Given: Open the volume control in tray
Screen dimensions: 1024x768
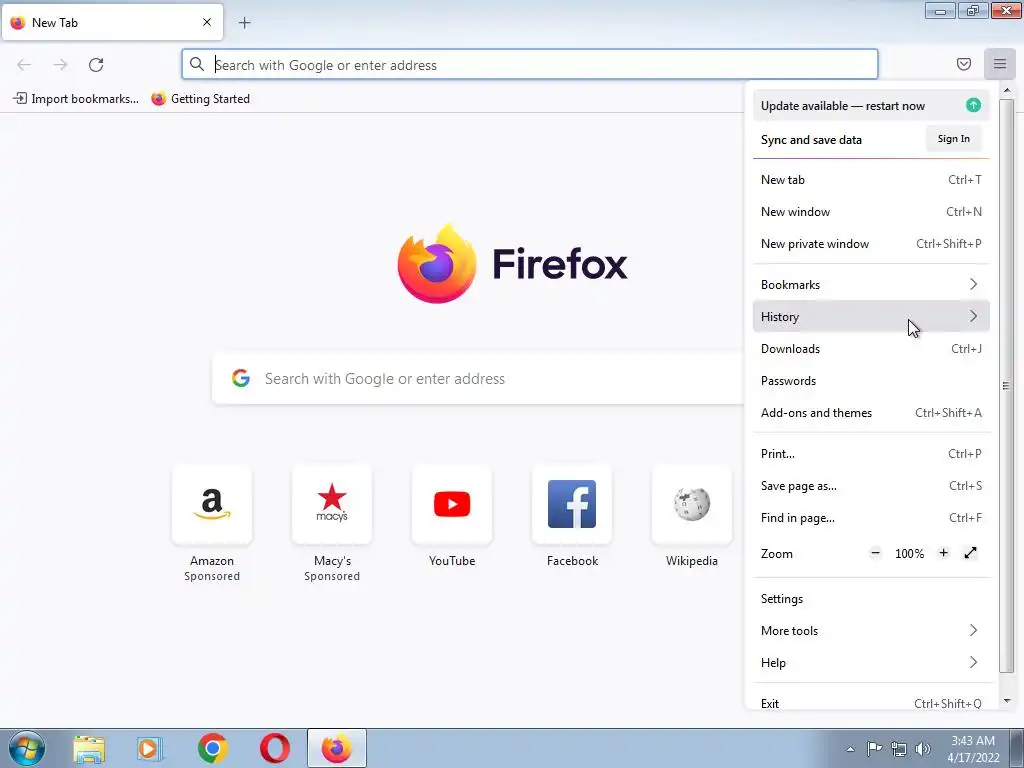Looking at the screenshot, I should tap(923, 749).
